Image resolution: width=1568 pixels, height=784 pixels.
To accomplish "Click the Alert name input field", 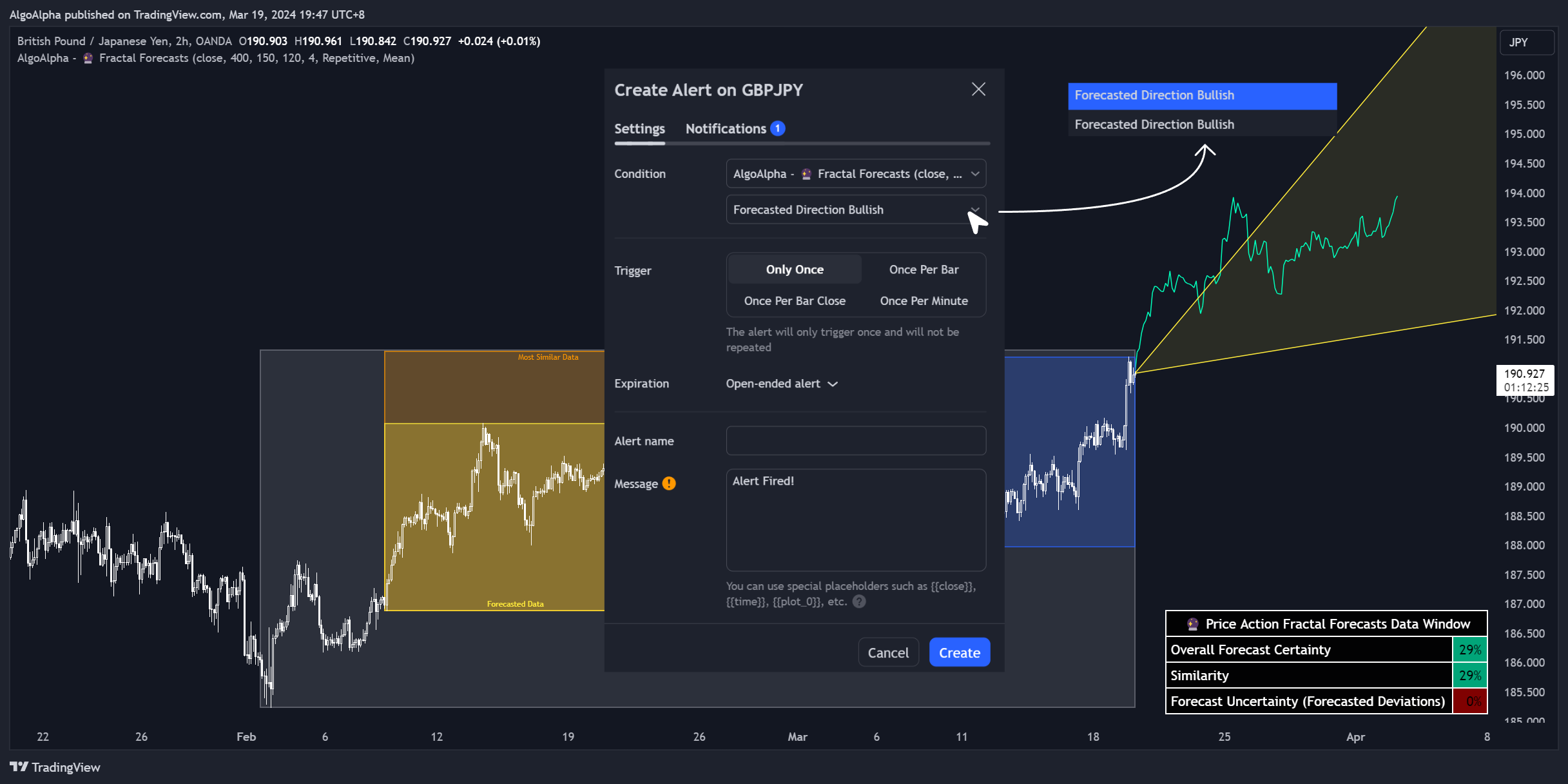I will coord(856,441).
